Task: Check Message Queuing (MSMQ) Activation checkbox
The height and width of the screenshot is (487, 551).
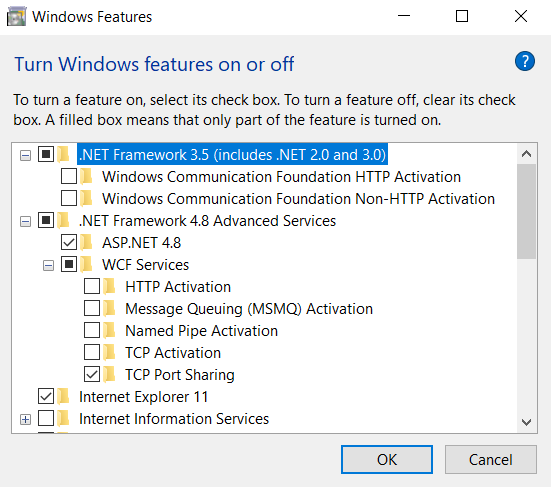Action: (x=92, y=308)
